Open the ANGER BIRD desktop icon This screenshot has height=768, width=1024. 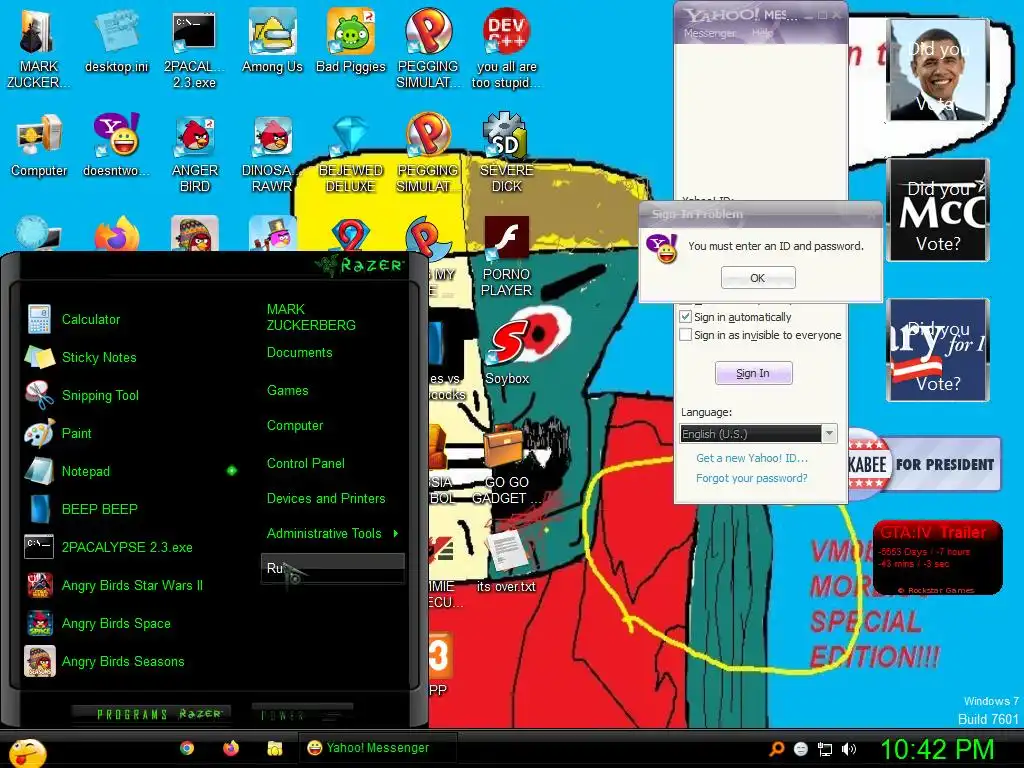pos(195,153)
